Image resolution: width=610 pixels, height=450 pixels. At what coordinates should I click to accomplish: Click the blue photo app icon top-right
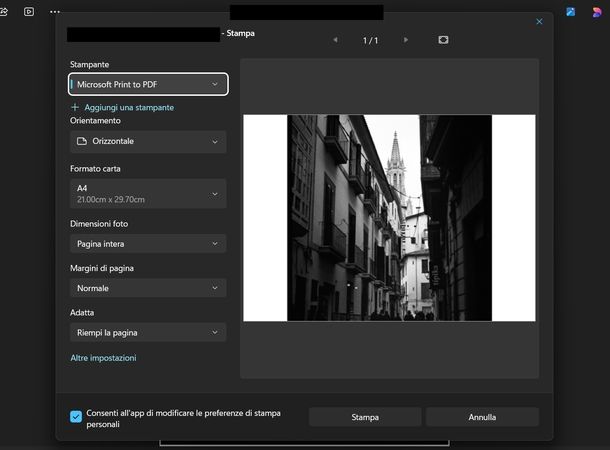tap(570, 12)
